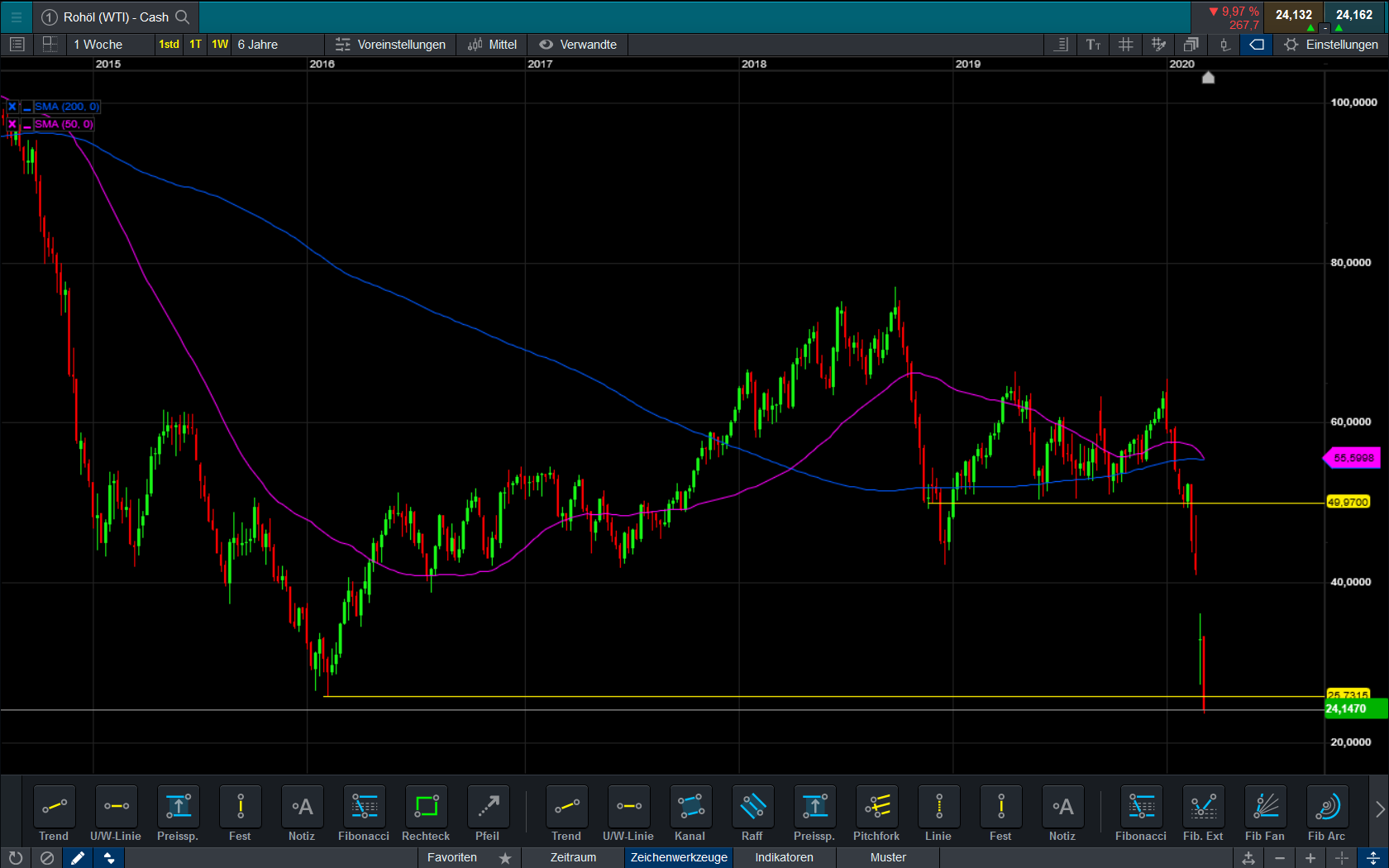This screenshot has height=868, width=1389.
Task: Open the chart layout grid icon
Action: [x=50, y=45]
